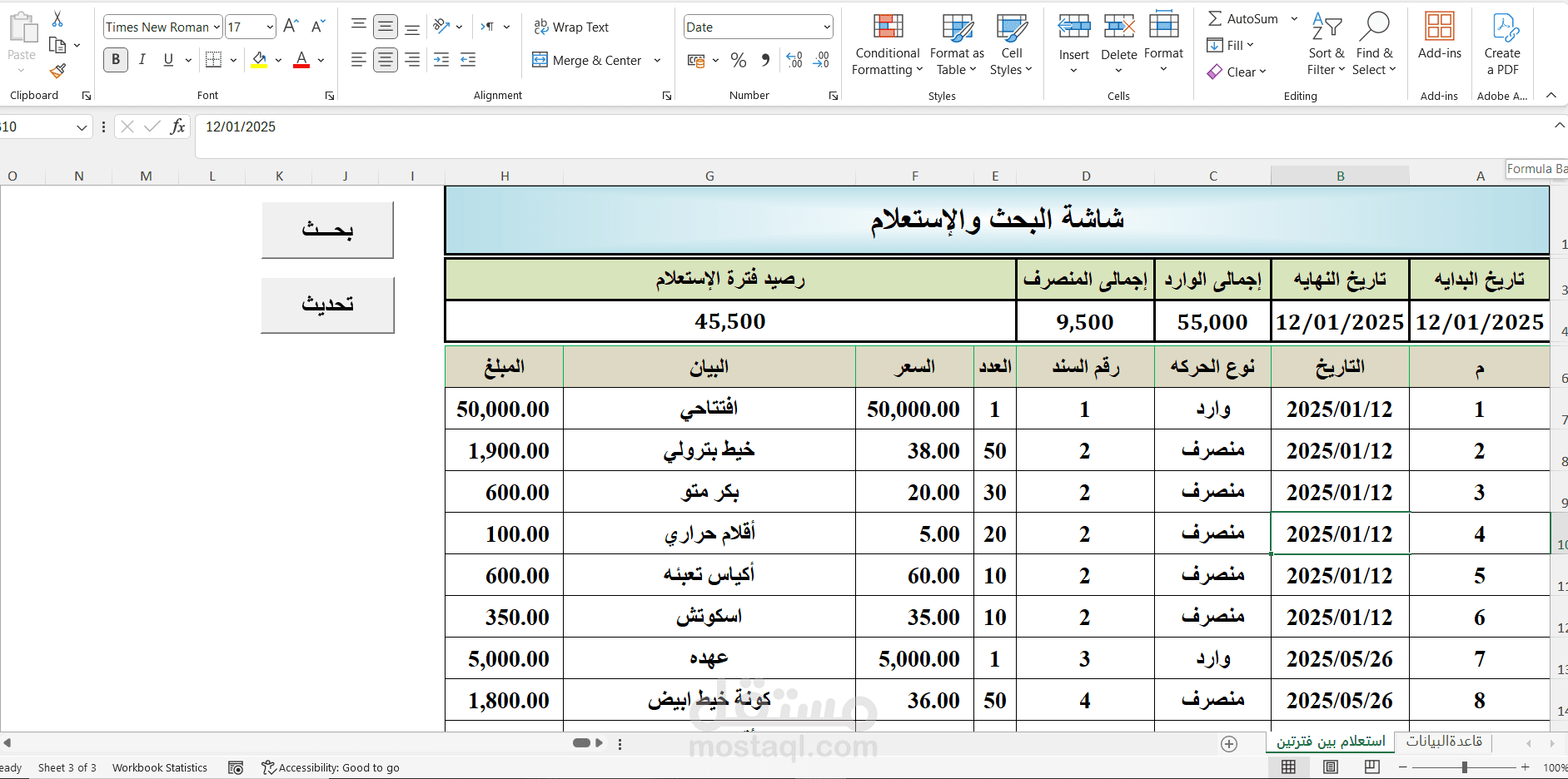Screen dimensions: 1568x779
Task: Open text Orientation options
Action: click(x=447, y=27)
